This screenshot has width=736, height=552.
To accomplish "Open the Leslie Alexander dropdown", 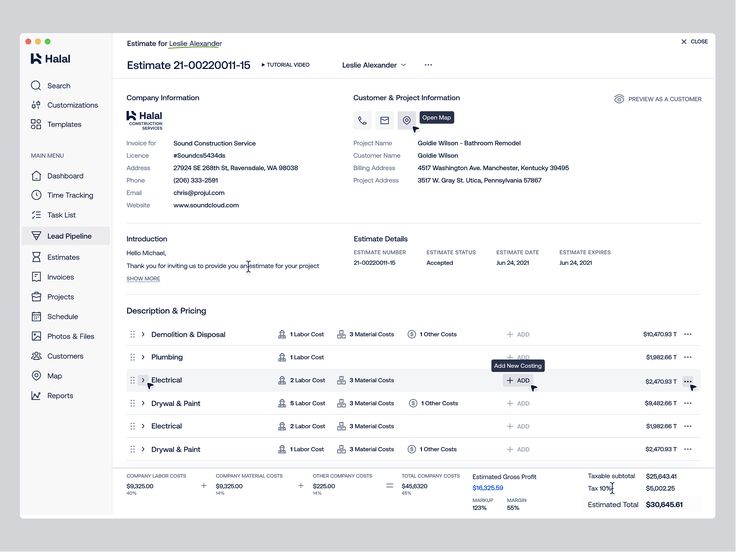I will pos(374,65).
